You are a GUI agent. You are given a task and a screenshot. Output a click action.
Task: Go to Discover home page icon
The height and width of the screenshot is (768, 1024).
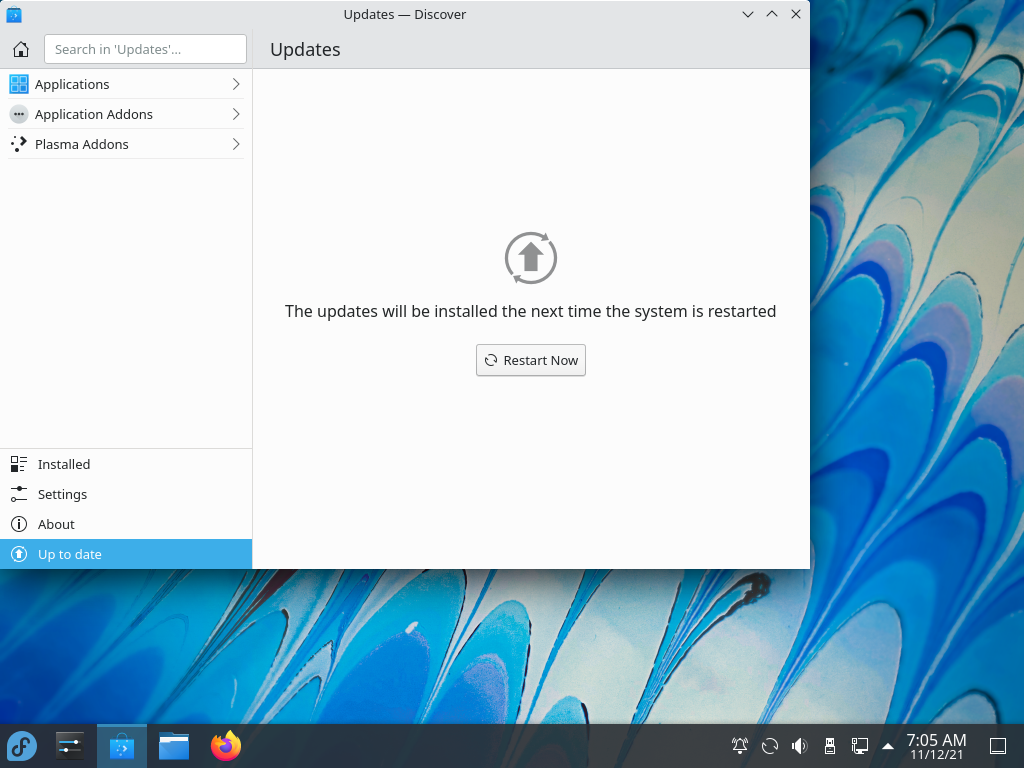point(21,50)
